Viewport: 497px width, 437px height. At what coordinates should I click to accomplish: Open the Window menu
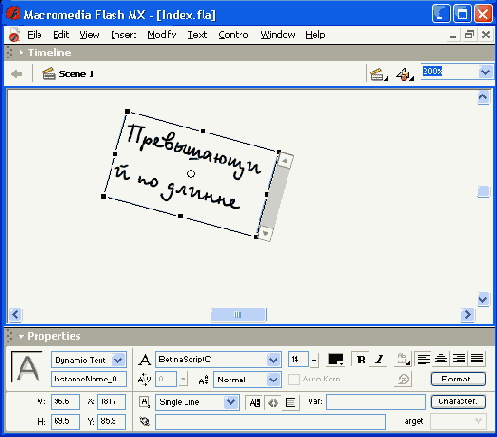click(x=278, y=35)
